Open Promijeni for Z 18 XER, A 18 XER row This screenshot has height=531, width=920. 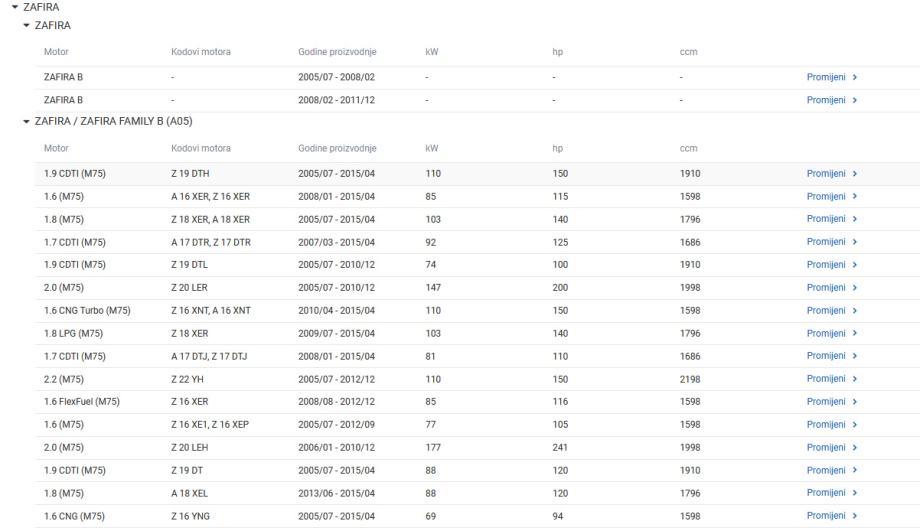coord(826,219)
